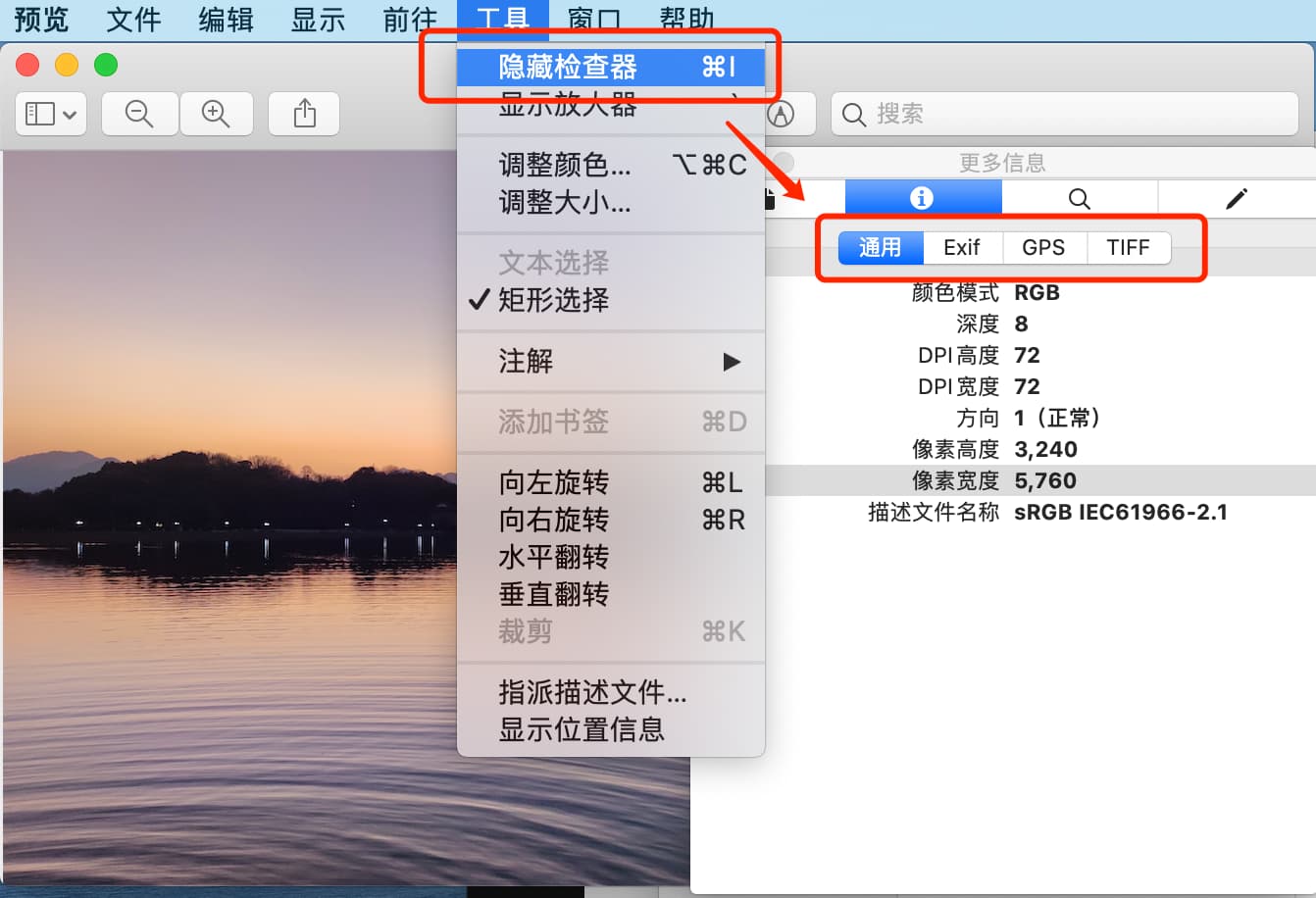
Task: Click the 工具 menu title
Action: point(503,20)
